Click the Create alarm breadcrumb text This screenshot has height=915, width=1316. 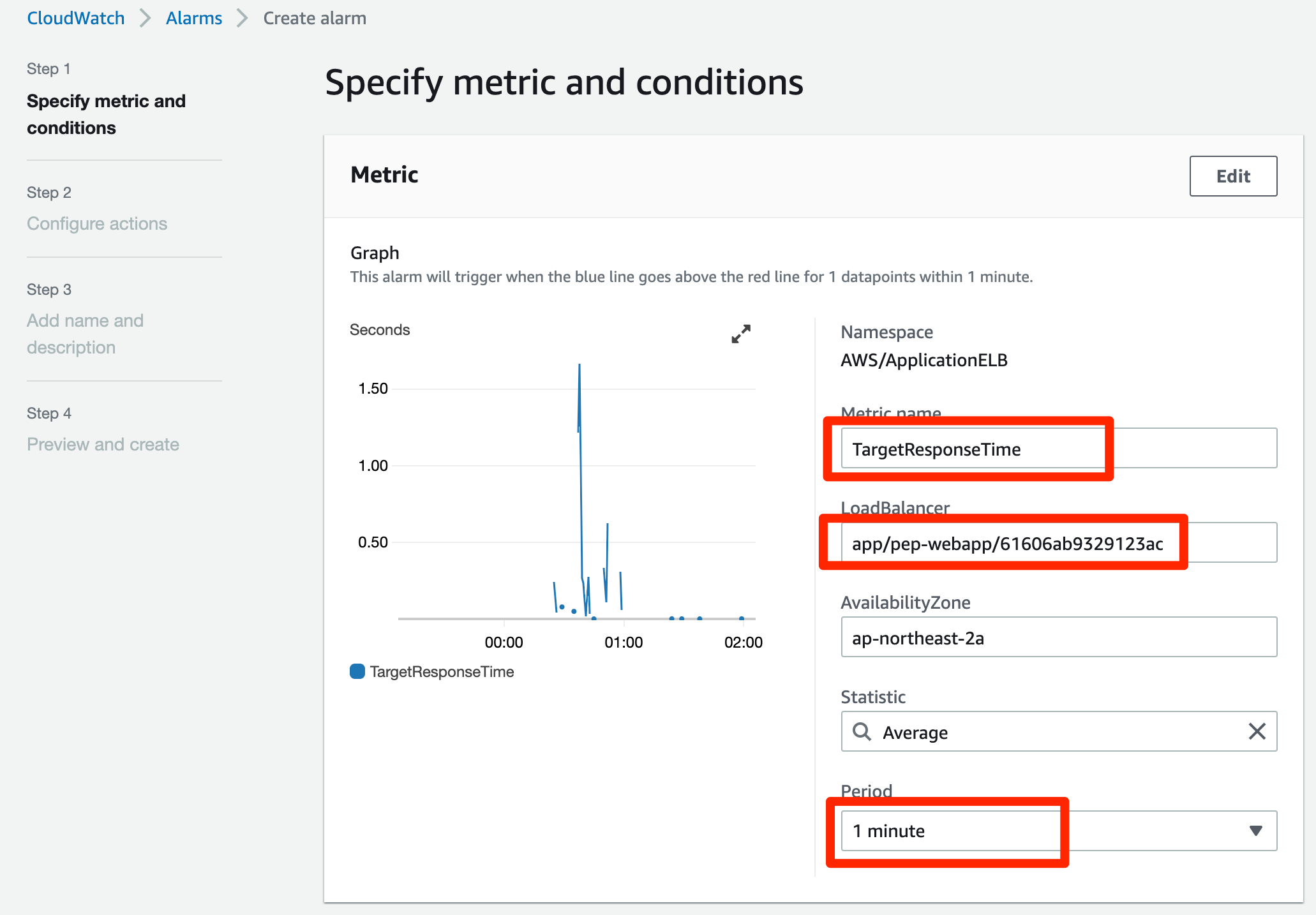click(x=315, y=18)
